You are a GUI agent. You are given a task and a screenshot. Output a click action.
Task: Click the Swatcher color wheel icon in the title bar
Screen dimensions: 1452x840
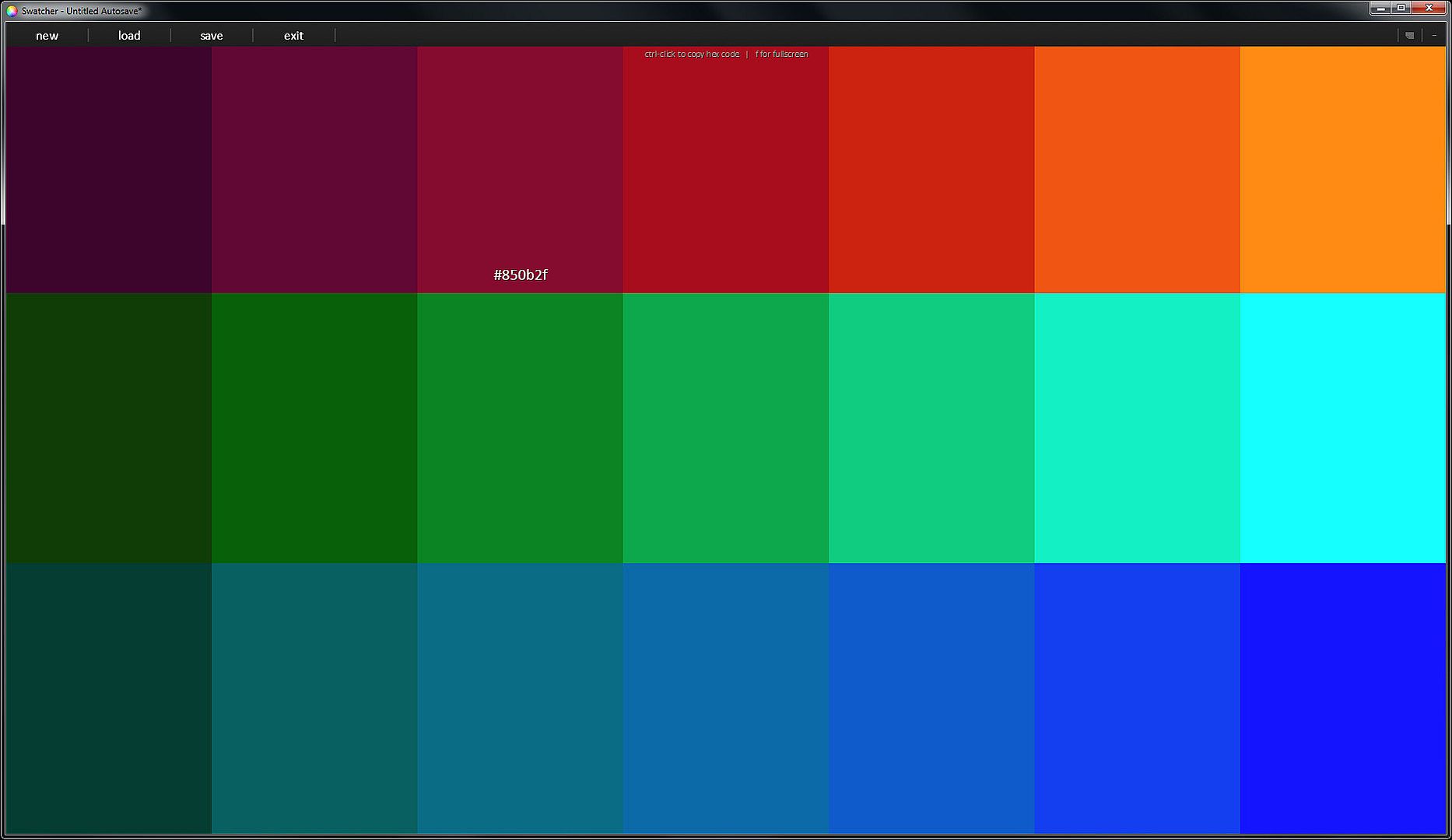[x=12, y=11]
